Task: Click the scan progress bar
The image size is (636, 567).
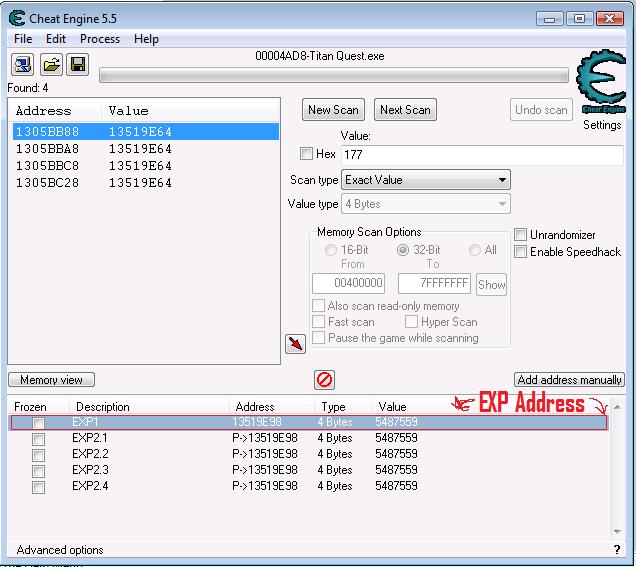Action: 334,75
